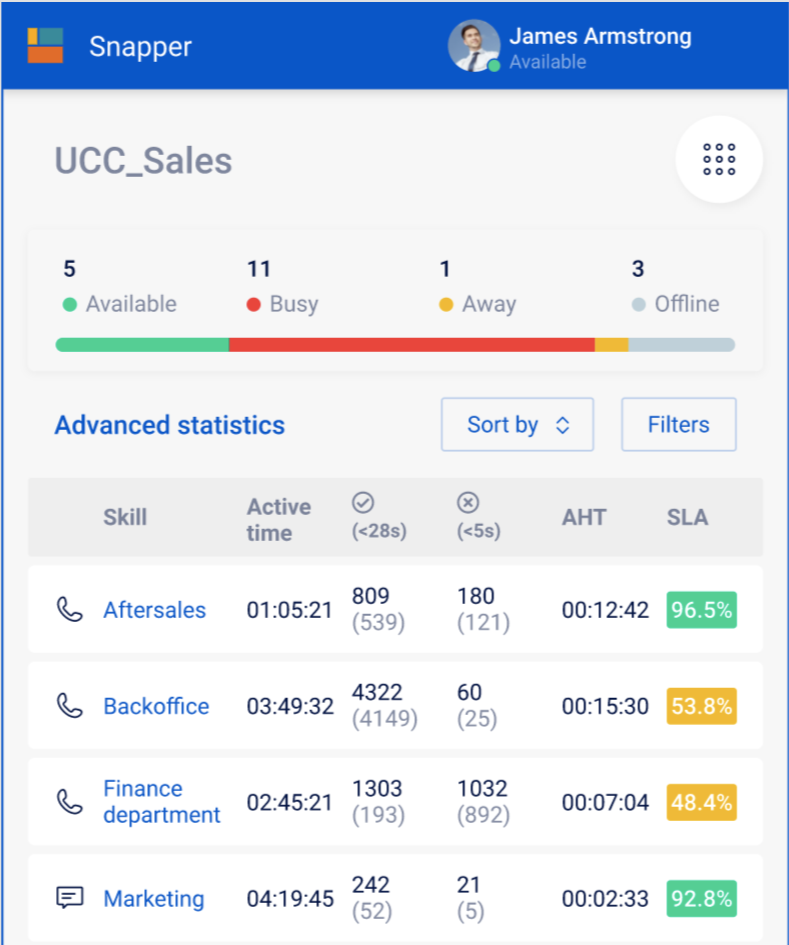Click the phone icon beside Aftersales

pyautogui.click(x=69, y=609)
